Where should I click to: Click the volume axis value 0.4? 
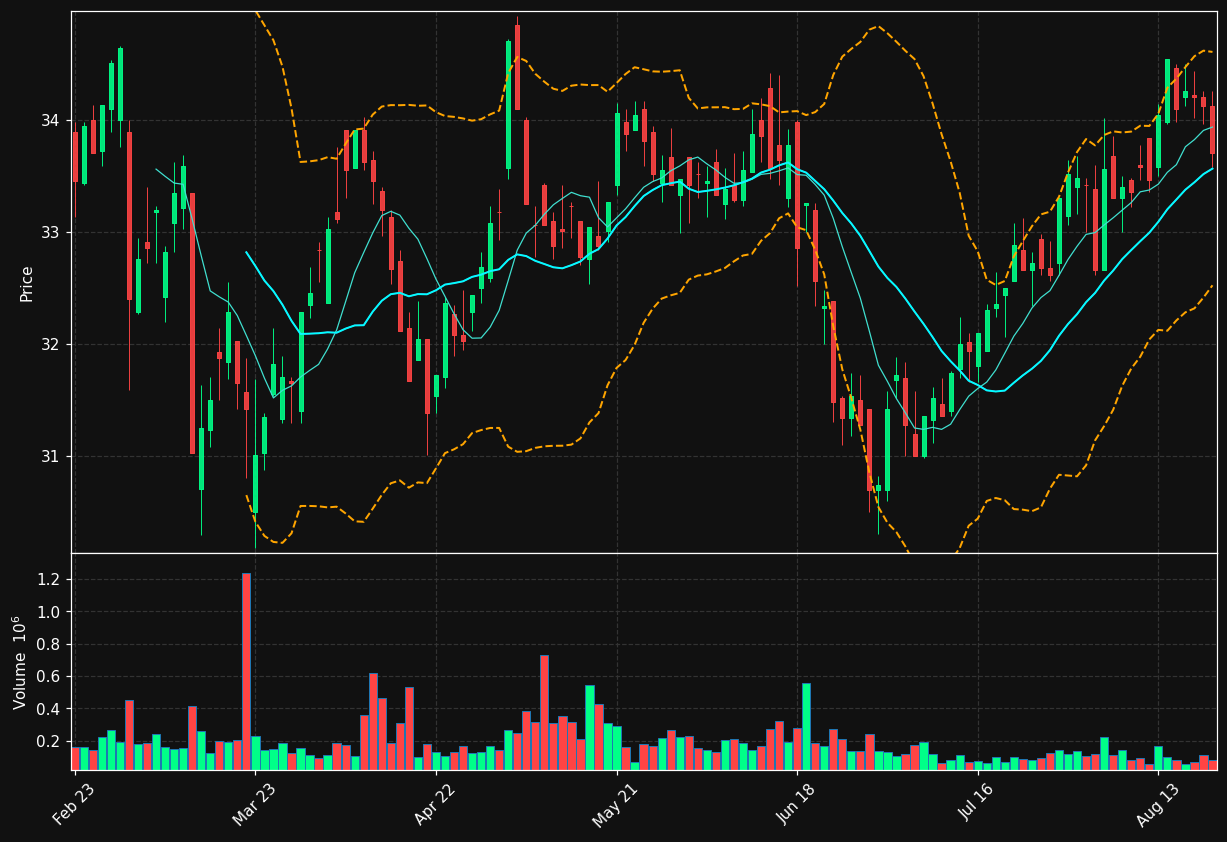[x=49, y=709]
